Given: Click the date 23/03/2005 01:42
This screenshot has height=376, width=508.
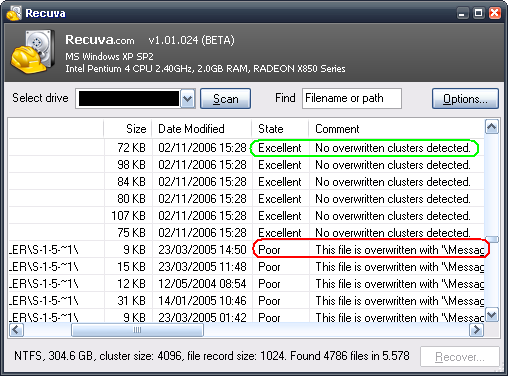Looking at the screenshot, I should pyautogui.click(x=202, y=317).
